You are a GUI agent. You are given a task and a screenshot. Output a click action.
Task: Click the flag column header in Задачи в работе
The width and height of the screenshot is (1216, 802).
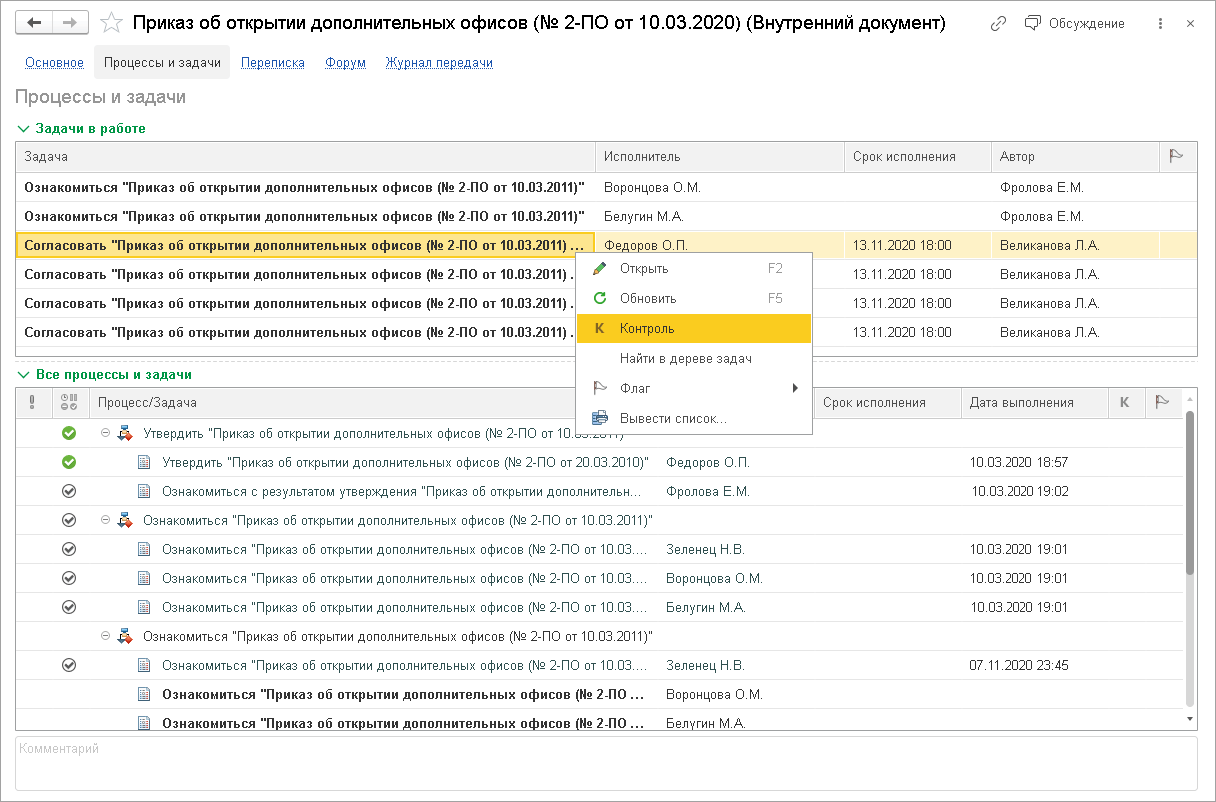tap(1176, 156)
